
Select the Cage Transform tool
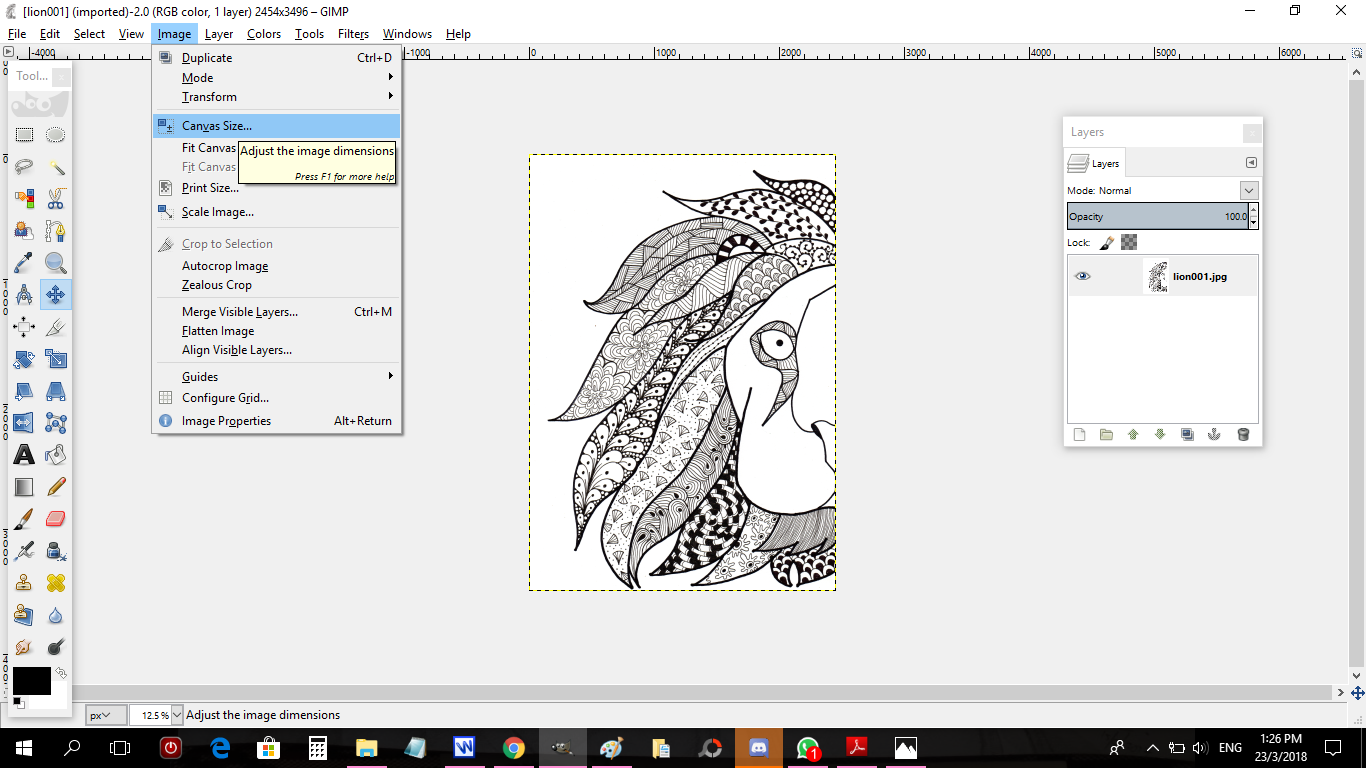[x=56, y=423]
